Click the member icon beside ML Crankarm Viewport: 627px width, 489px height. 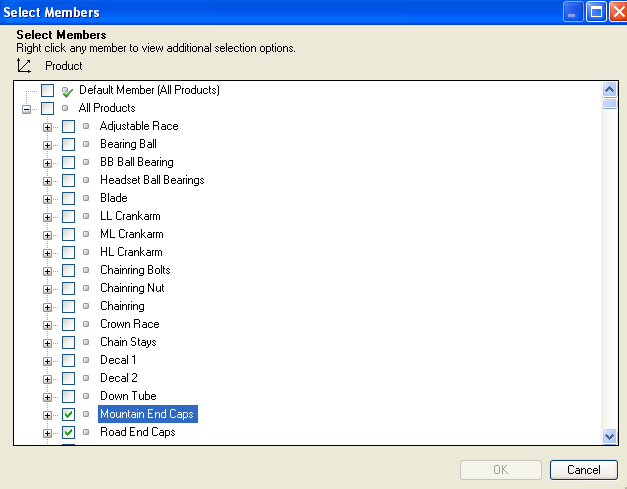tap(86, 234)
